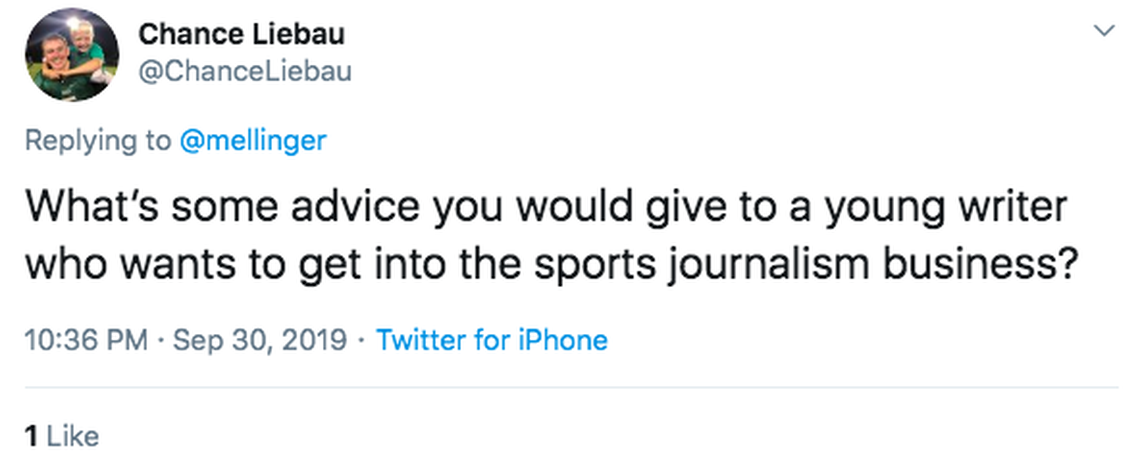
Task: Open the 10:36 PM timestamp
Action: [x=85, y=340]
